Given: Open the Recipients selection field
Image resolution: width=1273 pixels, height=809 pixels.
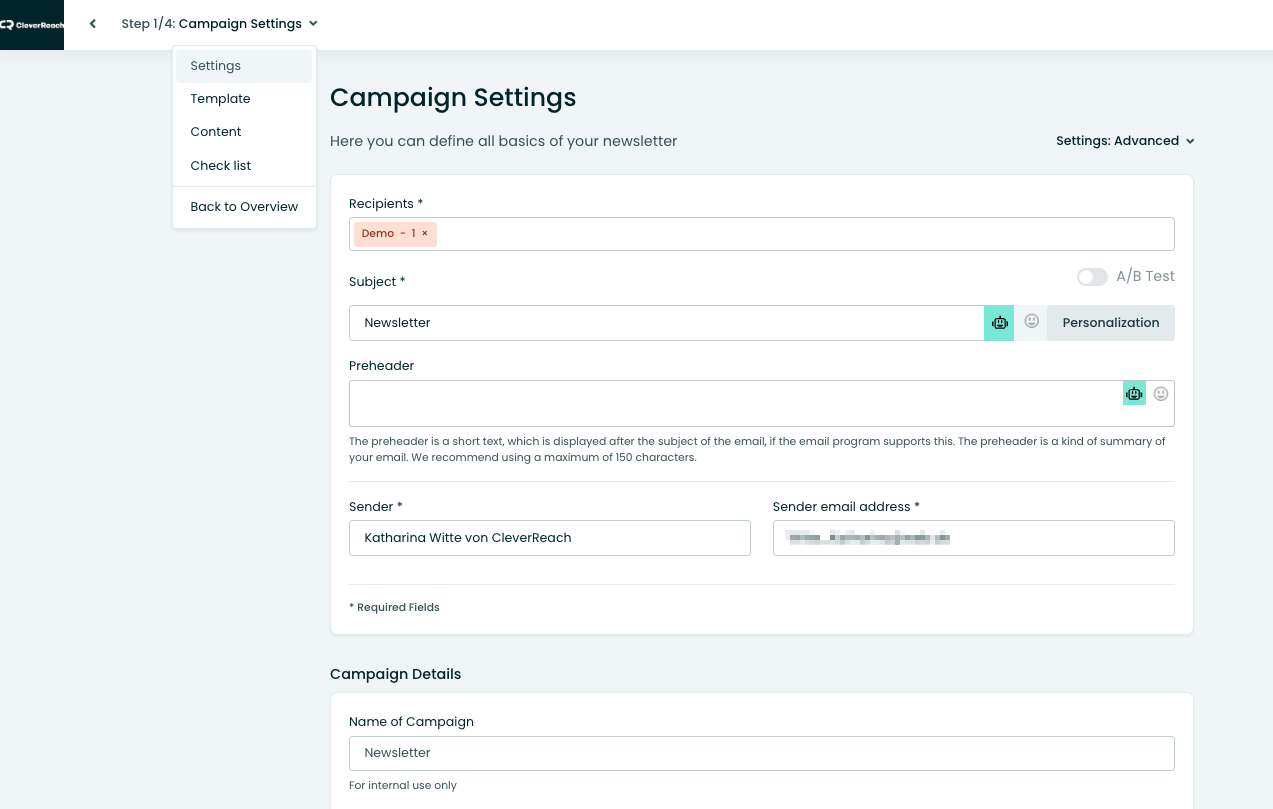Looking at the screenshot, I should pos(800,234).
